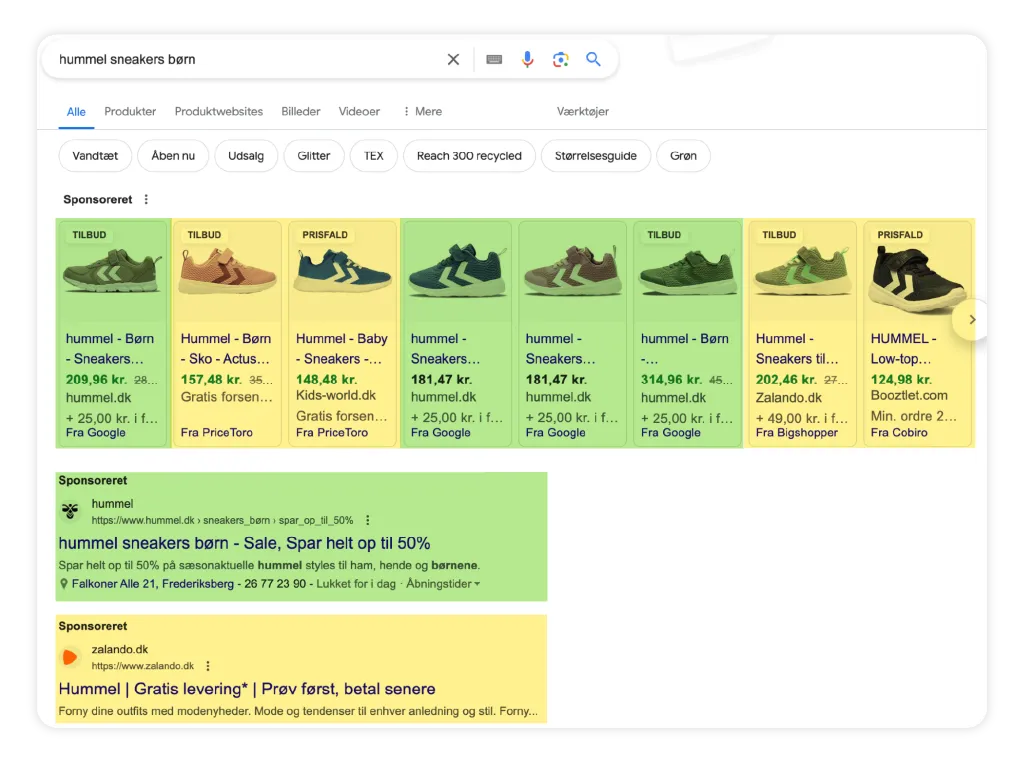Open the Mere menu in search tabs
1024x767 pixels.
coord(423,112)
